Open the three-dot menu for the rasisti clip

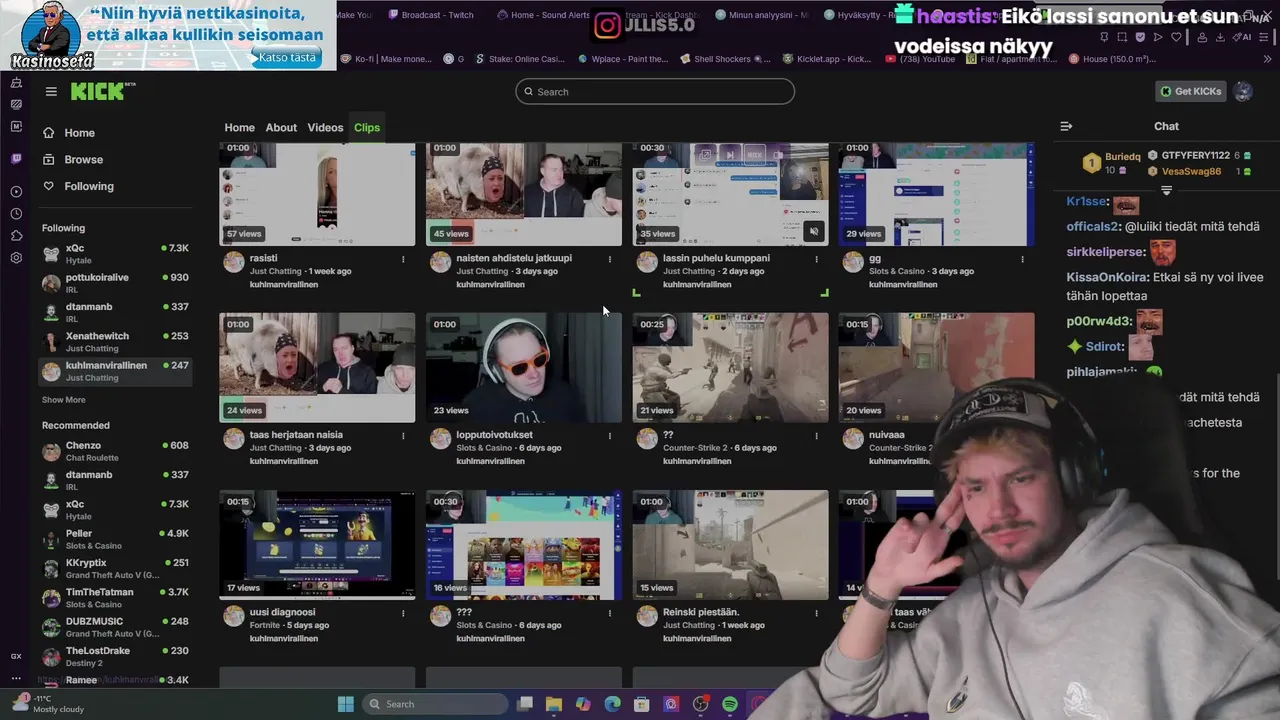tap(403, 259)
